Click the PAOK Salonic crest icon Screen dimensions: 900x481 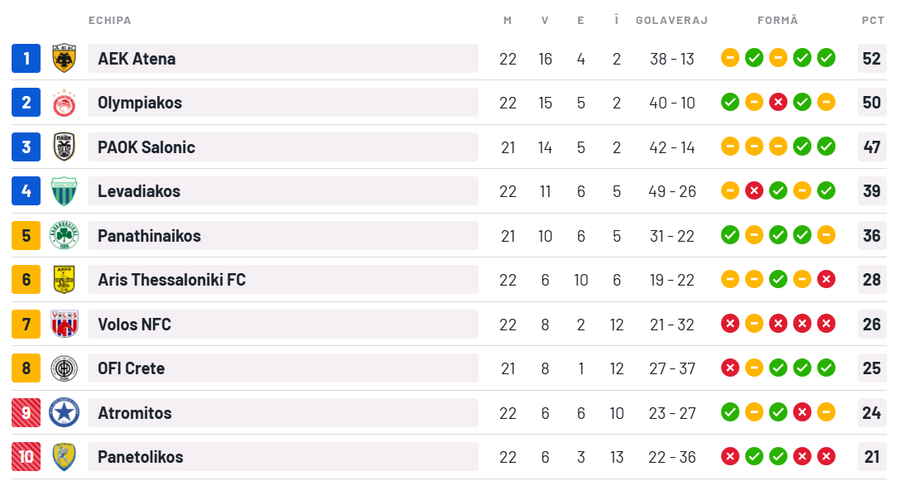[x=64, y=147]
